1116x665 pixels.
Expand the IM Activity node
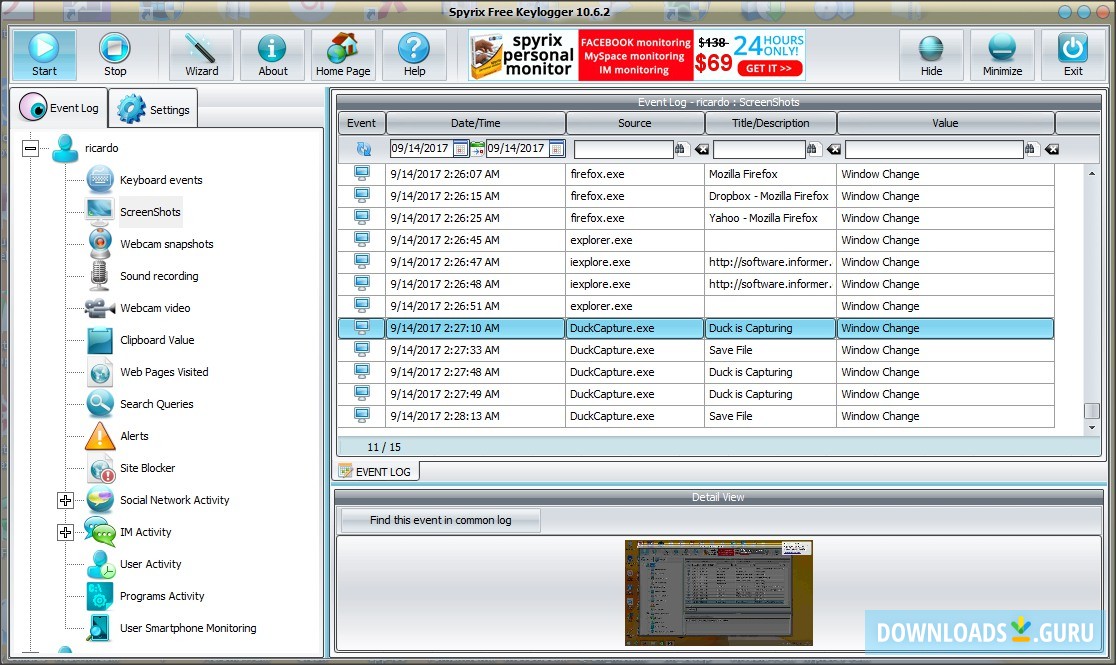click(66, 532)
